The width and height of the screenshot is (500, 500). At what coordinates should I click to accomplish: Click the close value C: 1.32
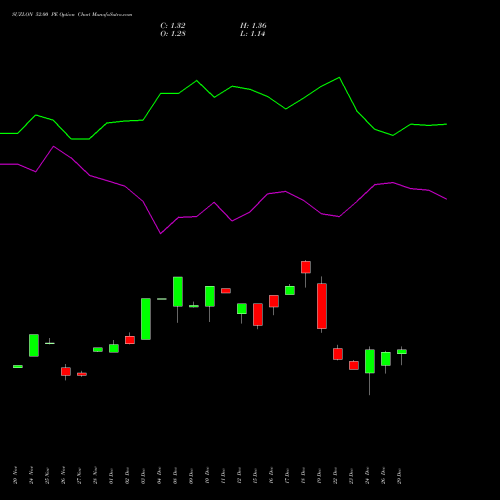pyautogui.click(x=173, y=26)
